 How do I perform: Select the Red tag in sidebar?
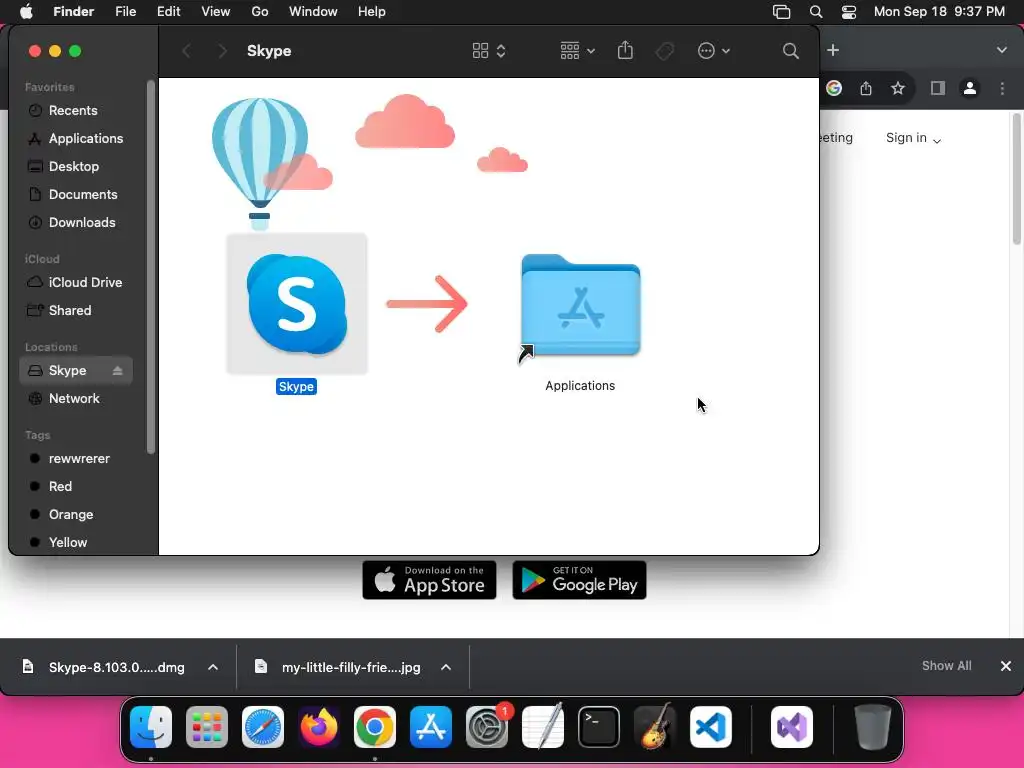click(x=60, y=487)
